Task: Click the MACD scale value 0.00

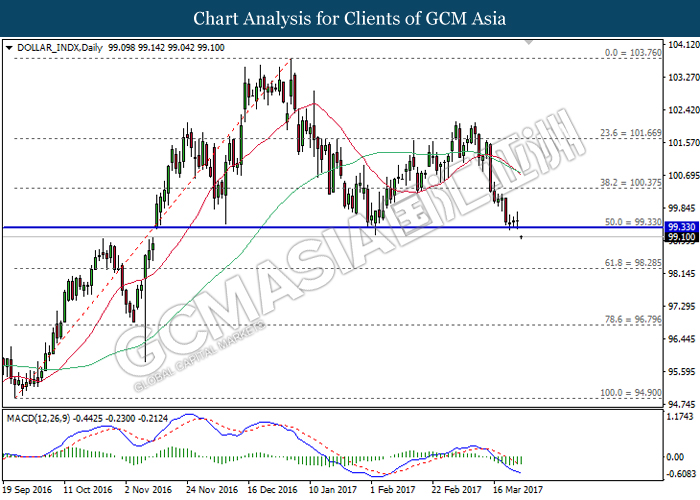Action: click(675, 457)
